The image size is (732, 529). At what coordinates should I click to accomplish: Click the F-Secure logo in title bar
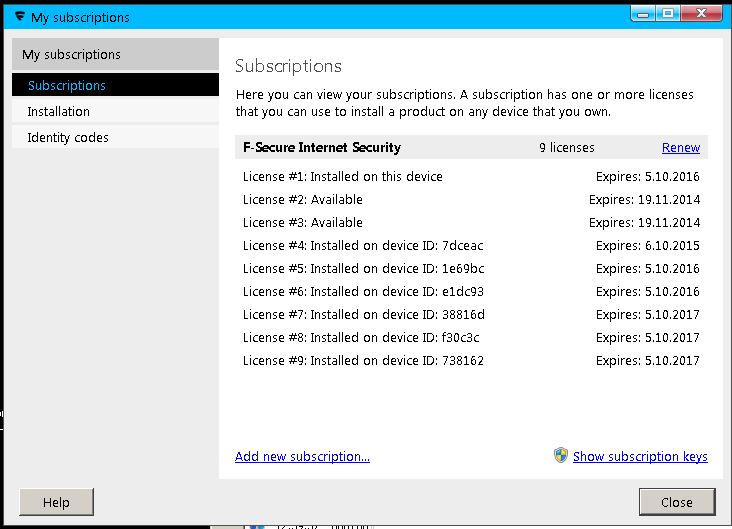20,17
